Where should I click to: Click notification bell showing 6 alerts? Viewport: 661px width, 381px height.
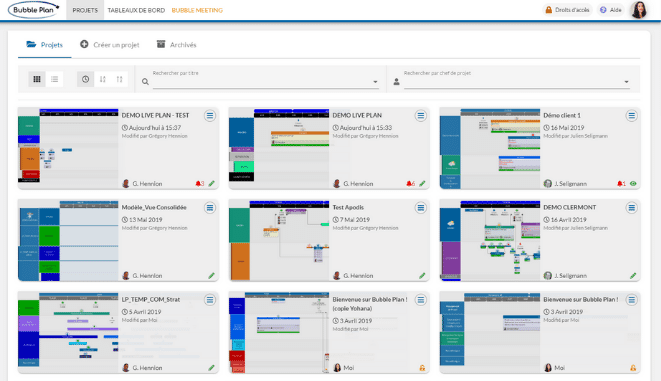410,184
